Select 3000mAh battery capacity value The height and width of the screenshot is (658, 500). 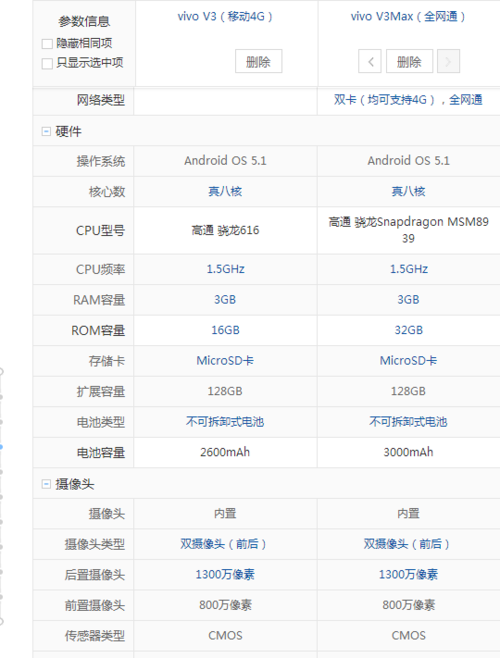click(x=408, y=452)
